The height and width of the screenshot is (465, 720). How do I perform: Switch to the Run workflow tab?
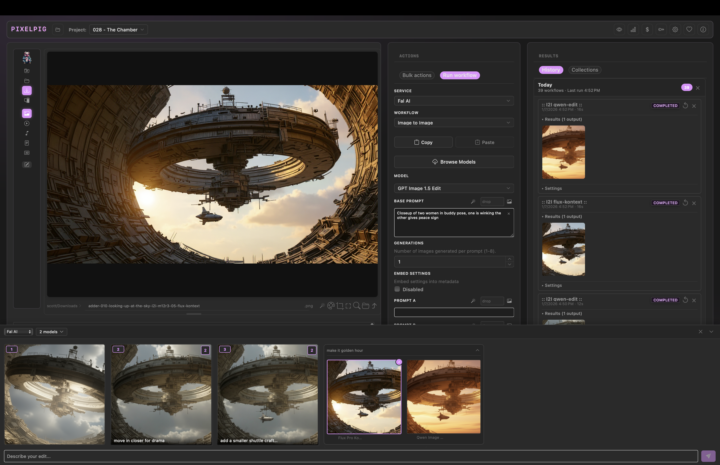tap(460, 75)
